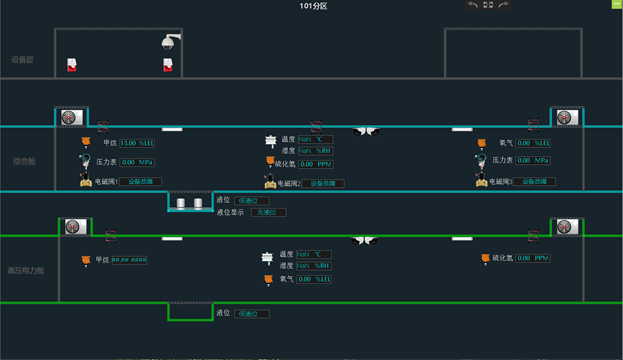623x360 pixels.
Task: Select the dome camera in equipment layer
Action: 171,41
